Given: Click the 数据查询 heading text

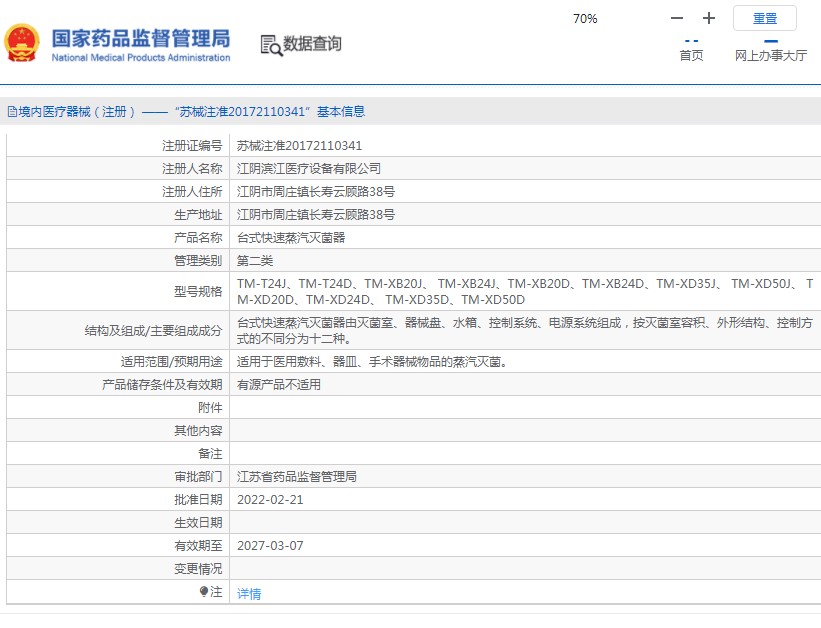Looking at the screenshot, I should tap(312, 44).
